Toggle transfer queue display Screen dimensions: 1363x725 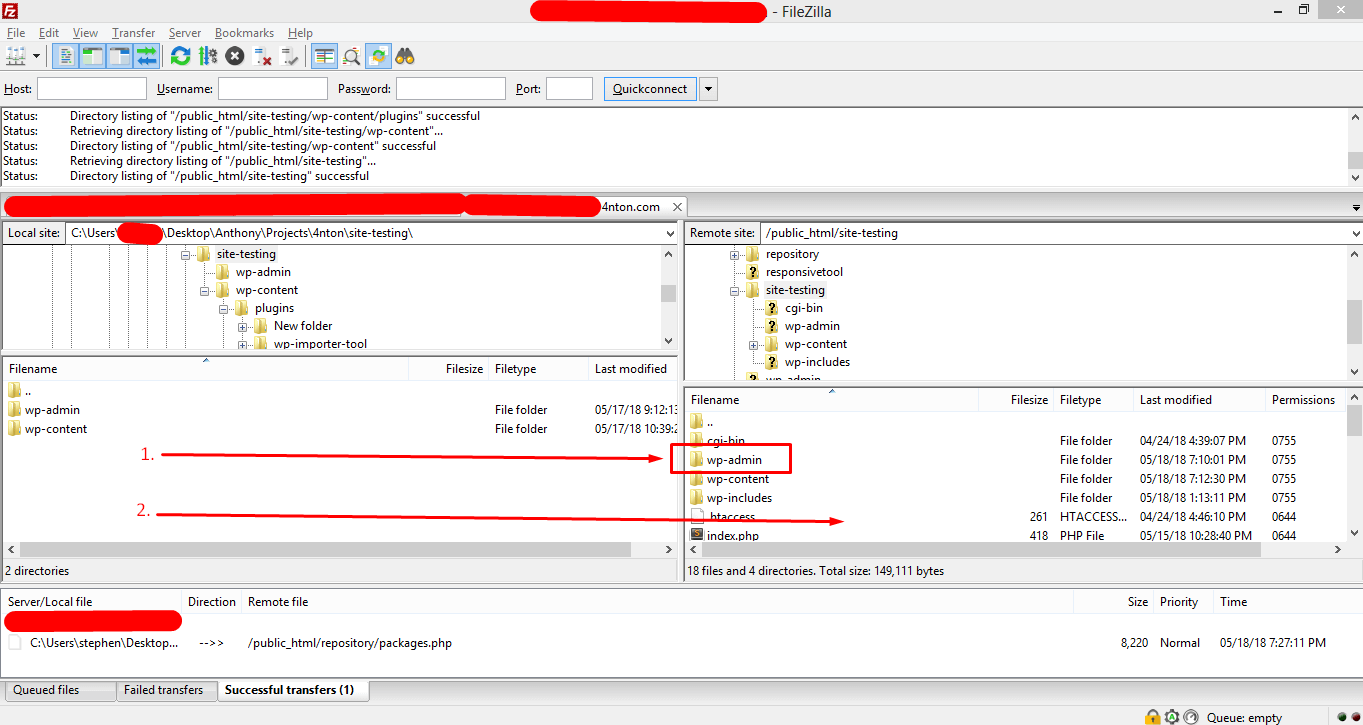[x=147, y=56]
